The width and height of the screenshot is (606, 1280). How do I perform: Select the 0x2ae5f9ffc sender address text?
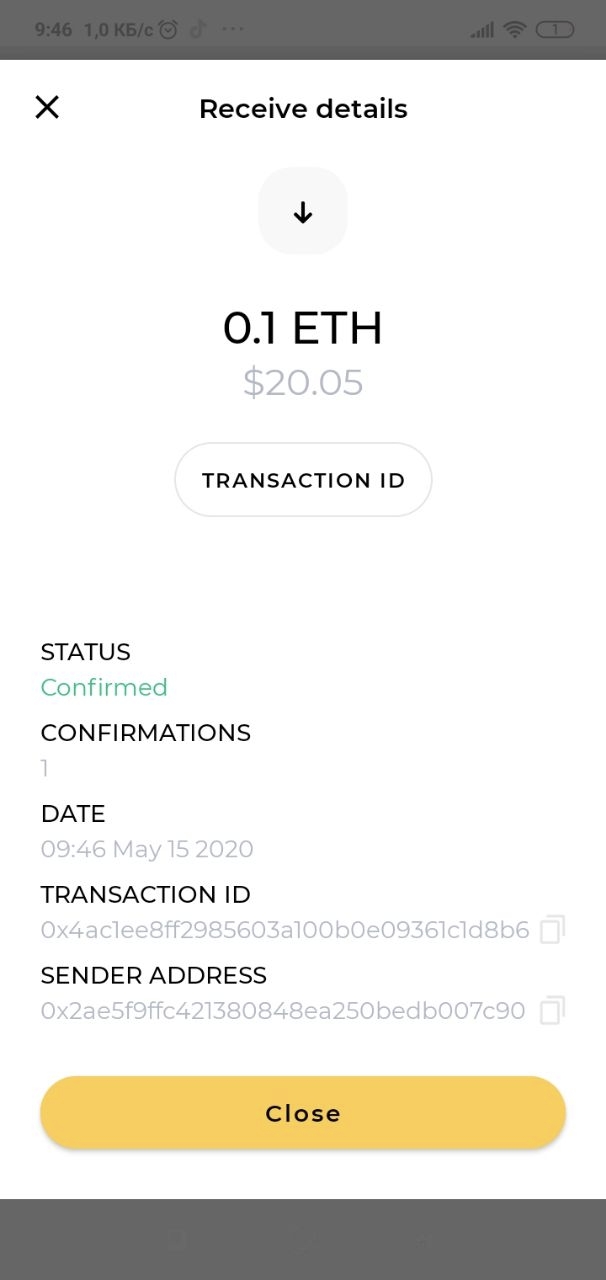coord(283,1011)
